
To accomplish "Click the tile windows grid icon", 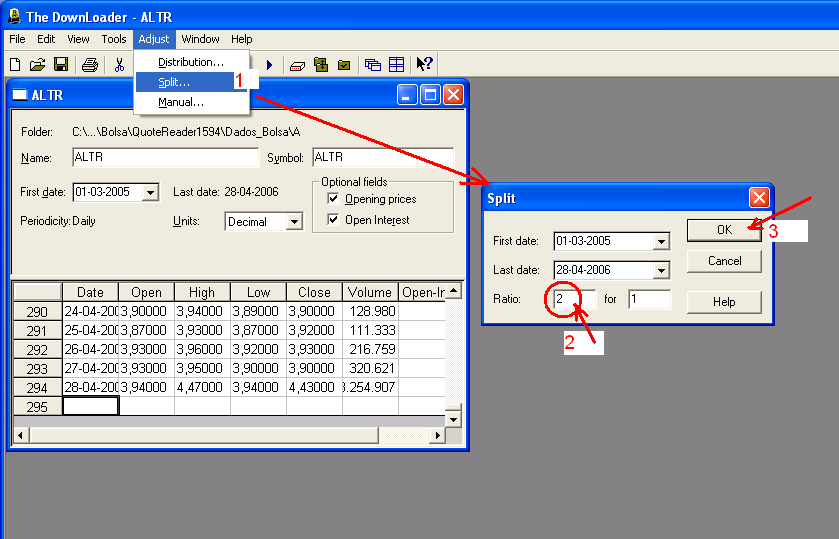I will coord(396,65).
